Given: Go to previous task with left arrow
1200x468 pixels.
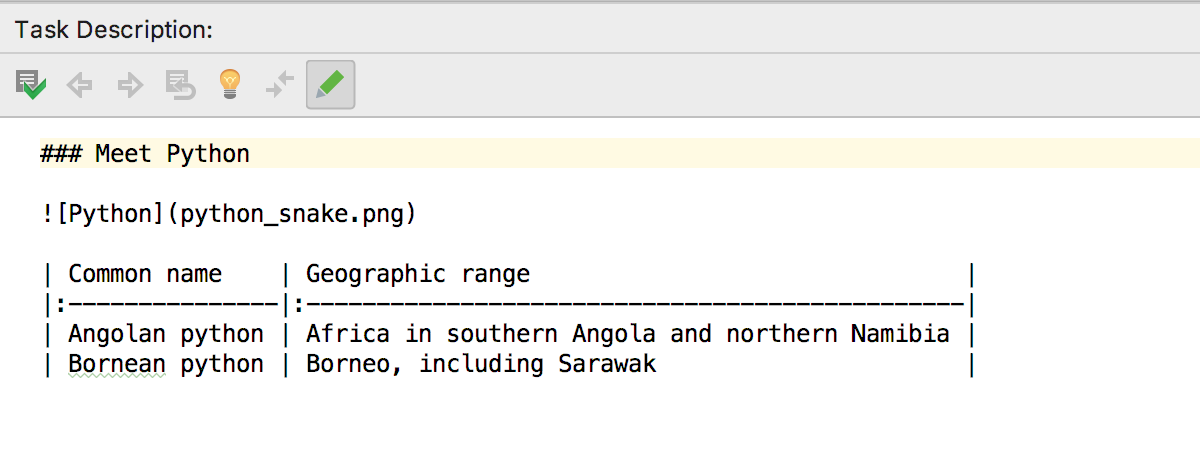Looking at the screenshot, I should click(80, 85).
